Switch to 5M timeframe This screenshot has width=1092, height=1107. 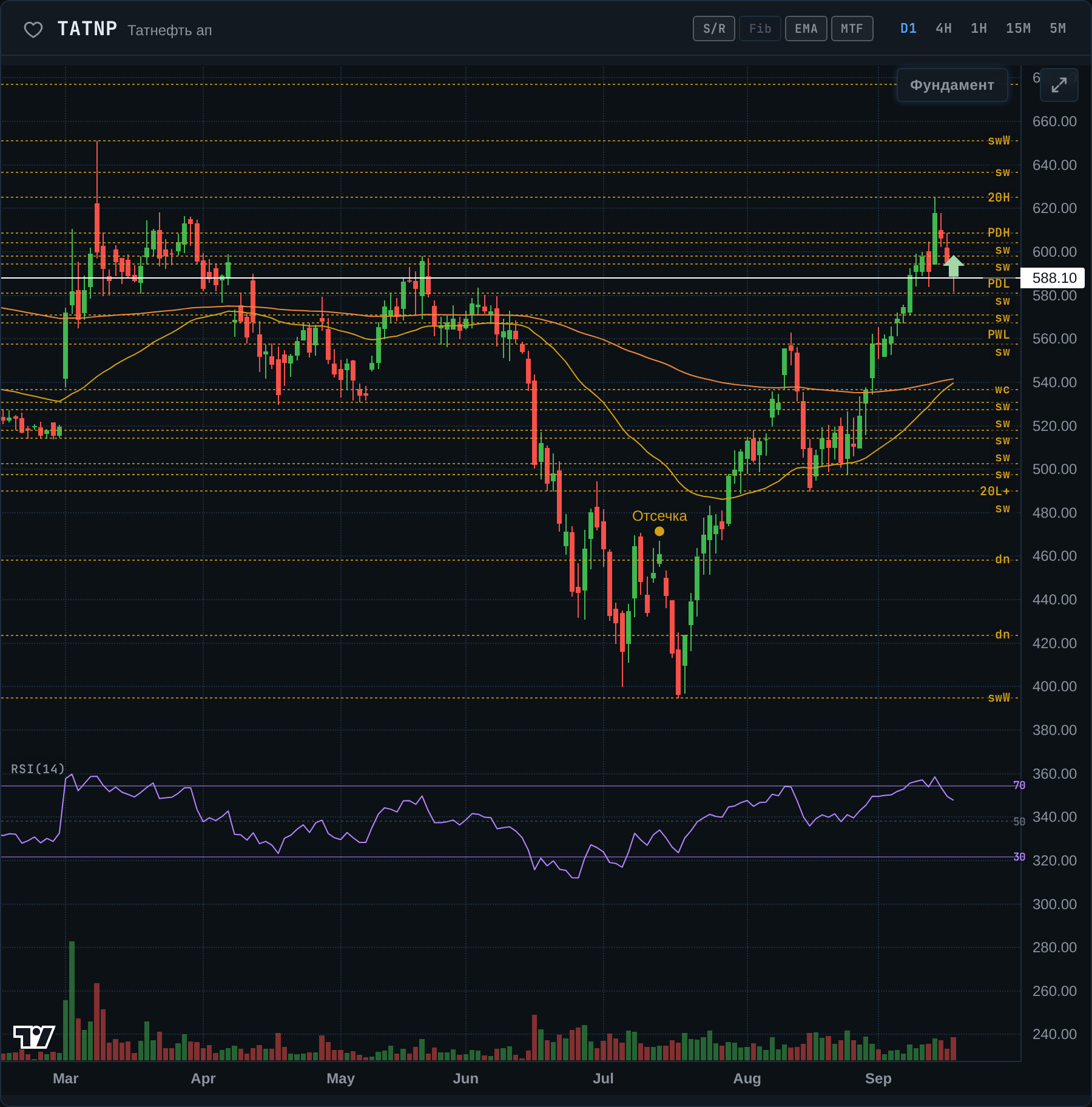pyautogui.click(x=1057, y=29)
